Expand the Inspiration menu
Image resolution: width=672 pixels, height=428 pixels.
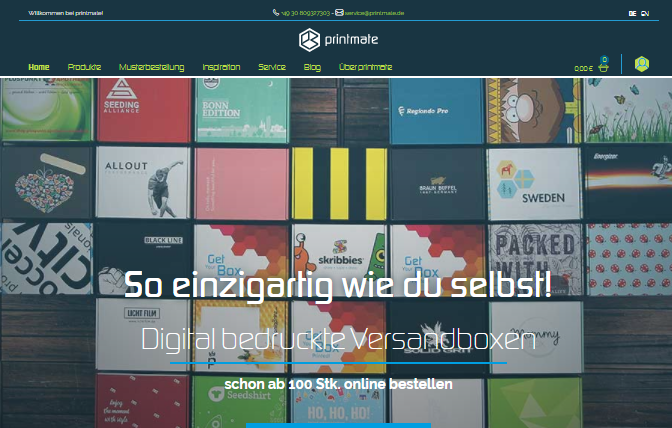tap(221, 67)
